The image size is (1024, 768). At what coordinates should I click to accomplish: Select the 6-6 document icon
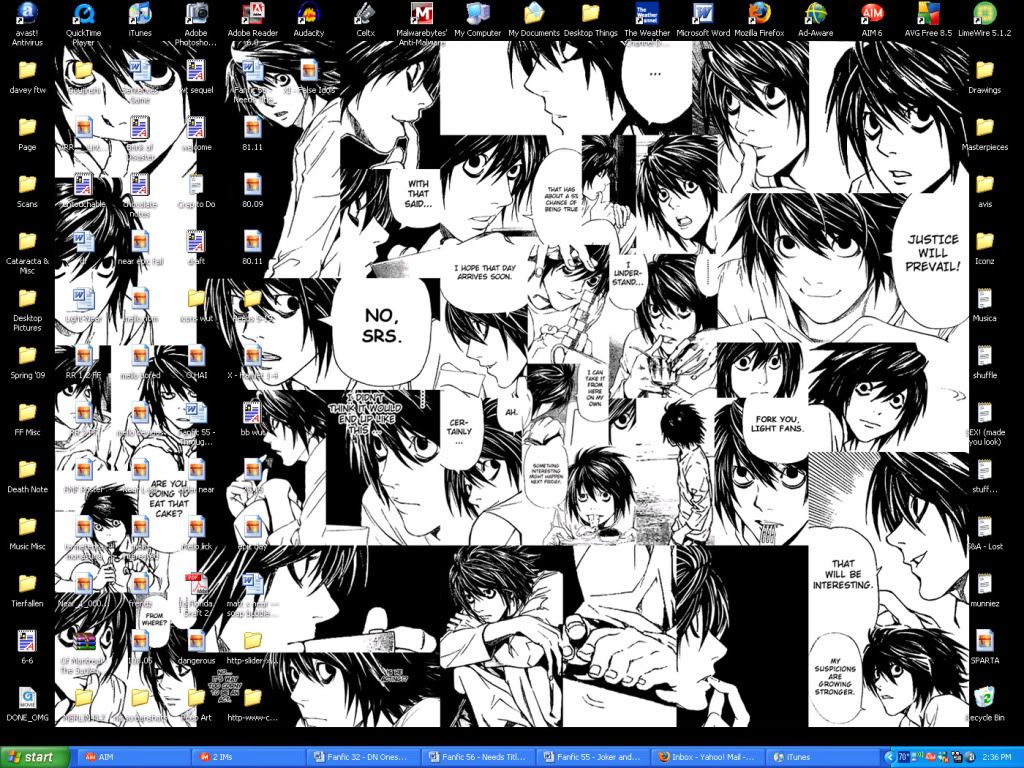[27, 647]
